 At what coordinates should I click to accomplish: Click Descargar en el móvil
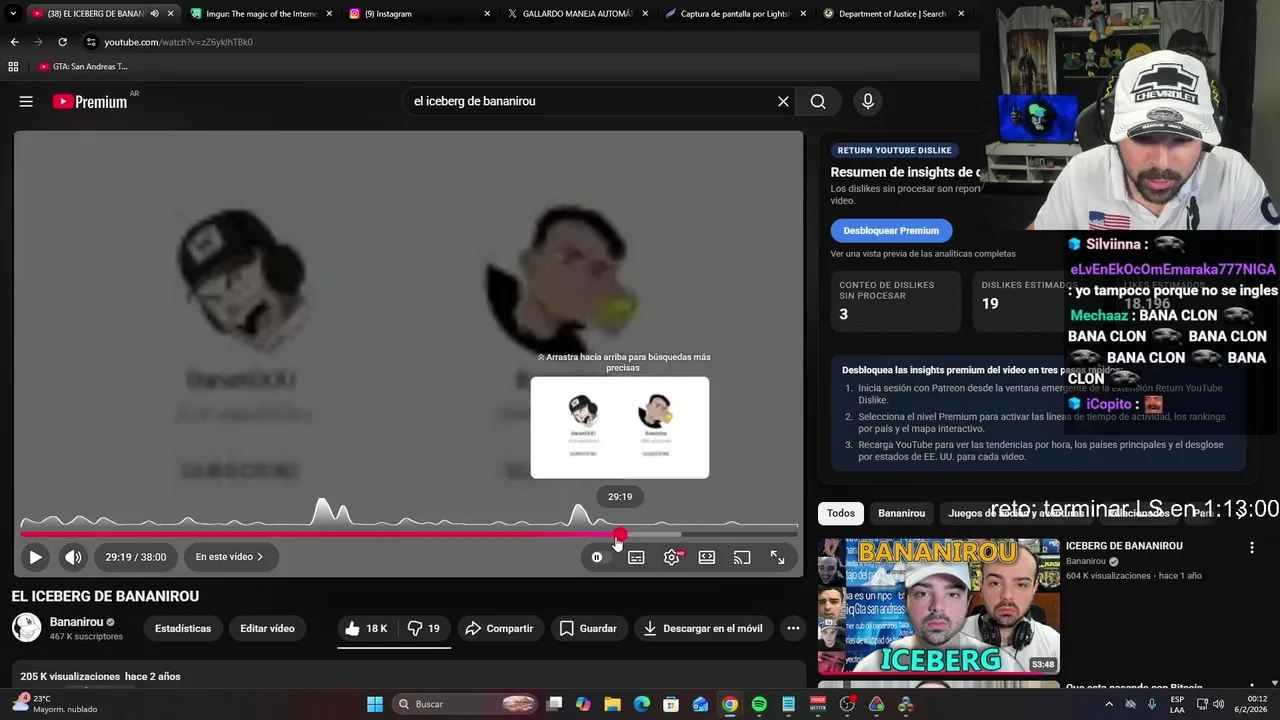click(x=703, y=628)
